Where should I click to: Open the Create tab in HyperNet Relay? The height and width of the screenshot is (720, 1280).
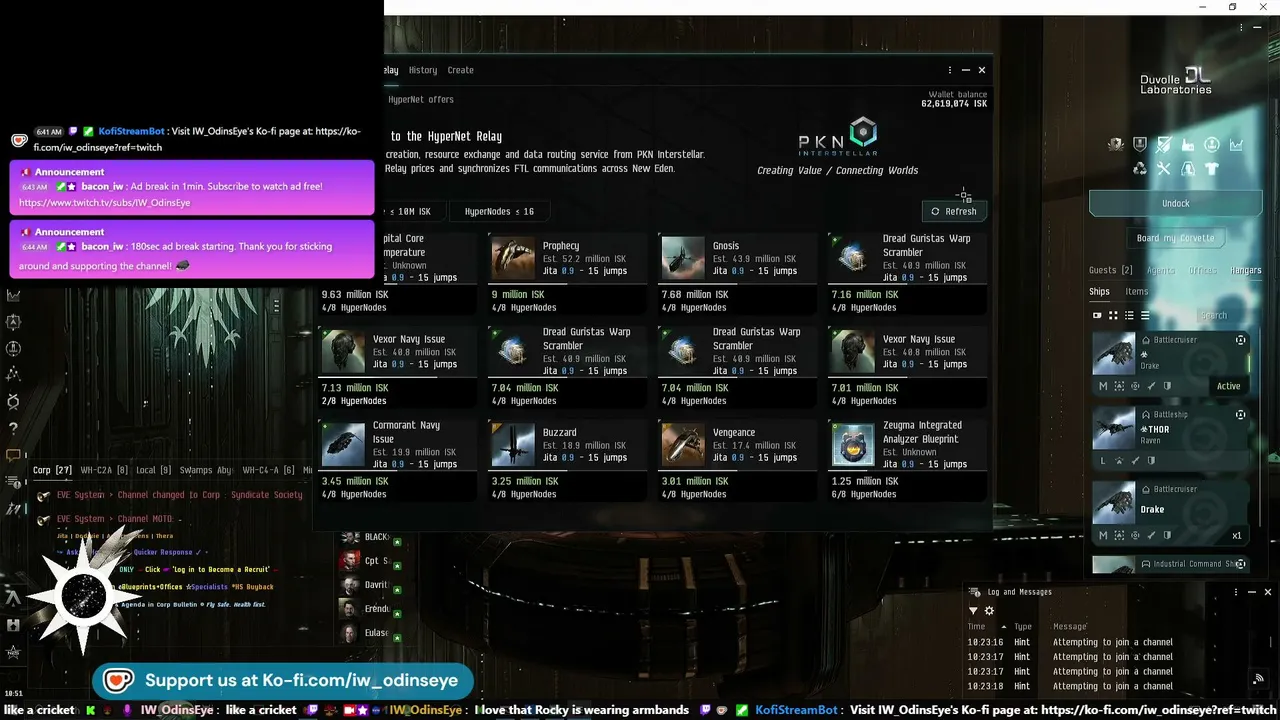[x=460, y=70]
